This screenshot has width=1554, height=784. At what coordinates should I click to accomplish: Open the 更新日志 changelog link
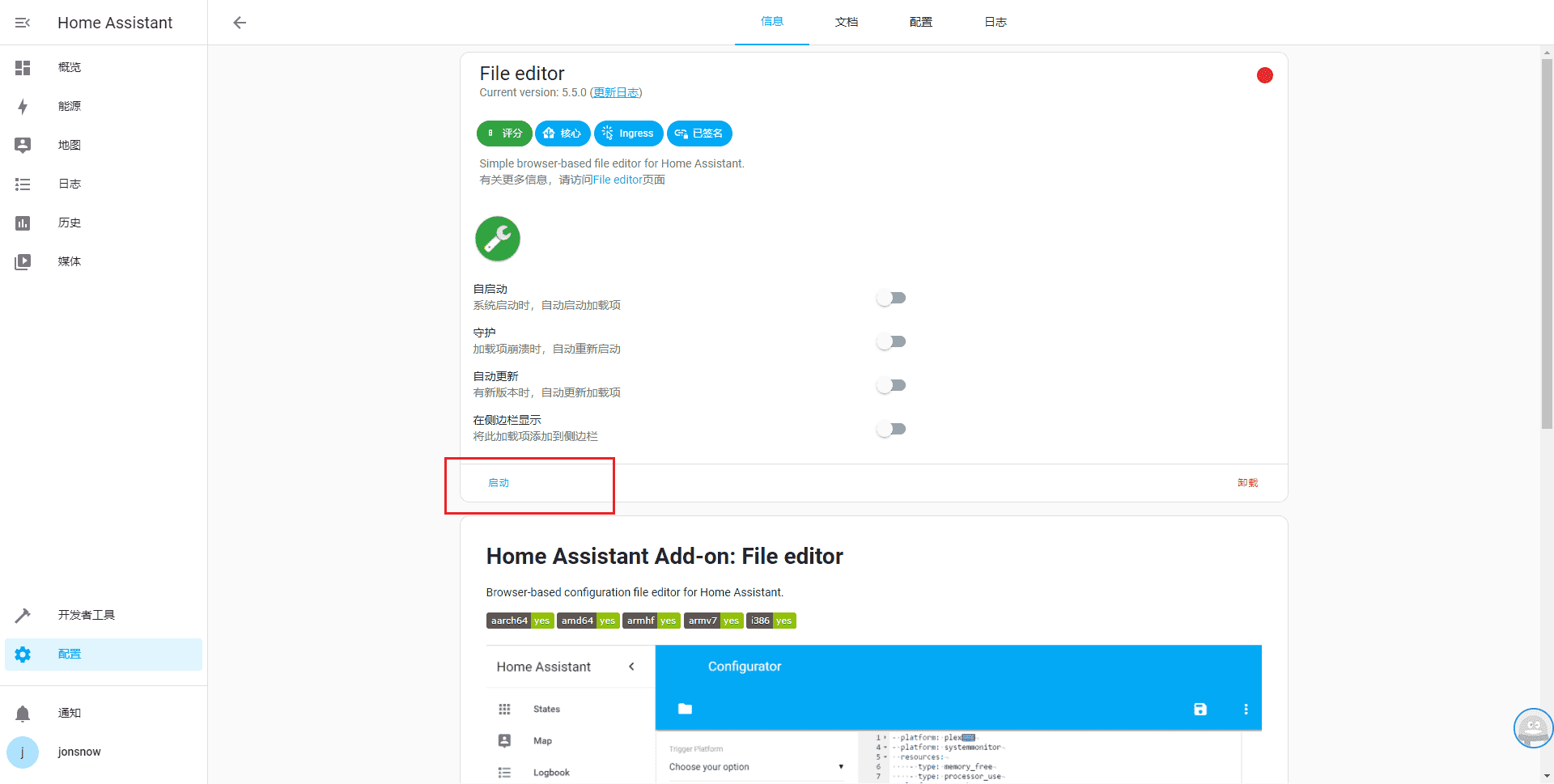[615, 92]
